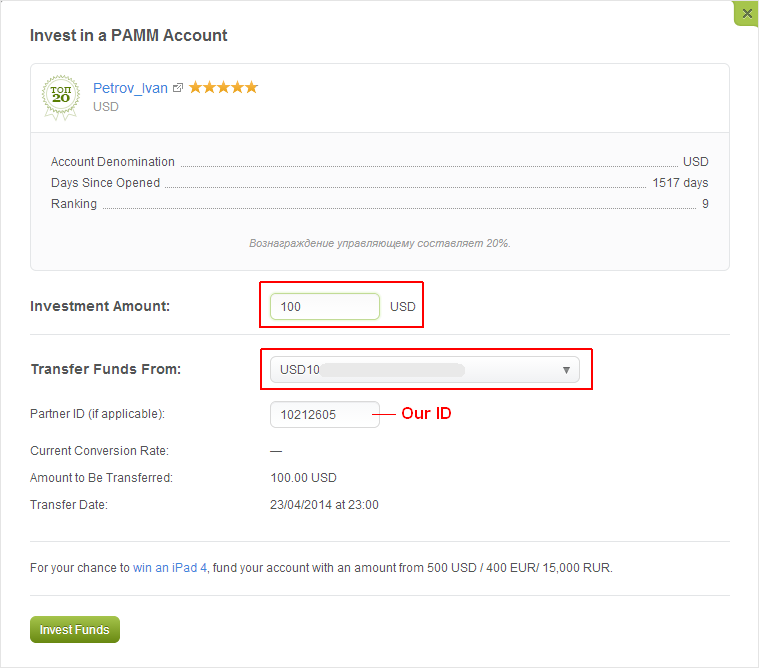Click the five-star rating
The image size is (759, 668).
point(223,87)
